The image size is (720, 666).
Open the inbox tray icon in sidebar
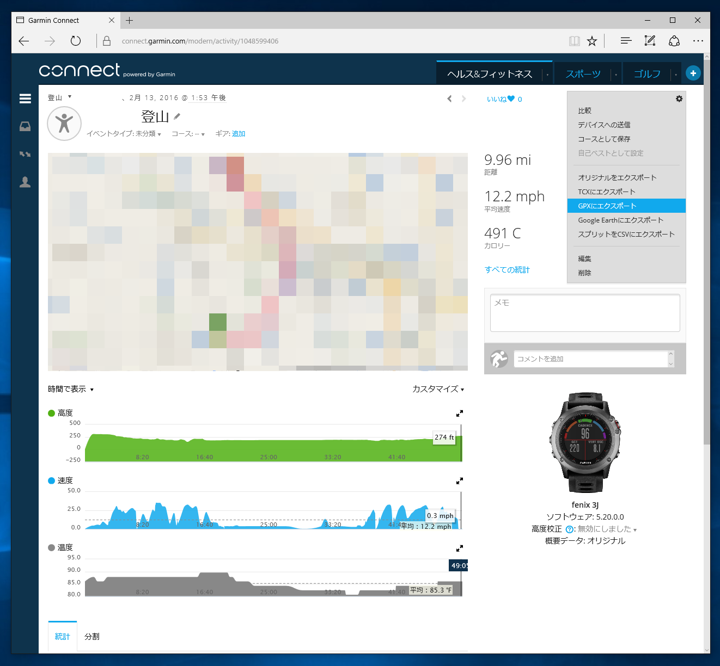[25, 126]
